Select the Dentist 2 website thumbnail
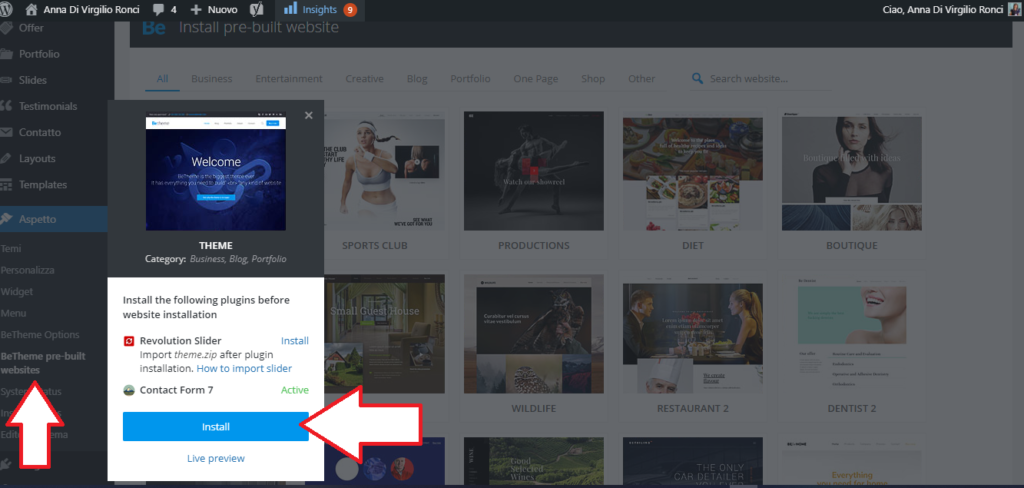The height and width of the screenshot is (488, 1024). click(x=852, y=334)
